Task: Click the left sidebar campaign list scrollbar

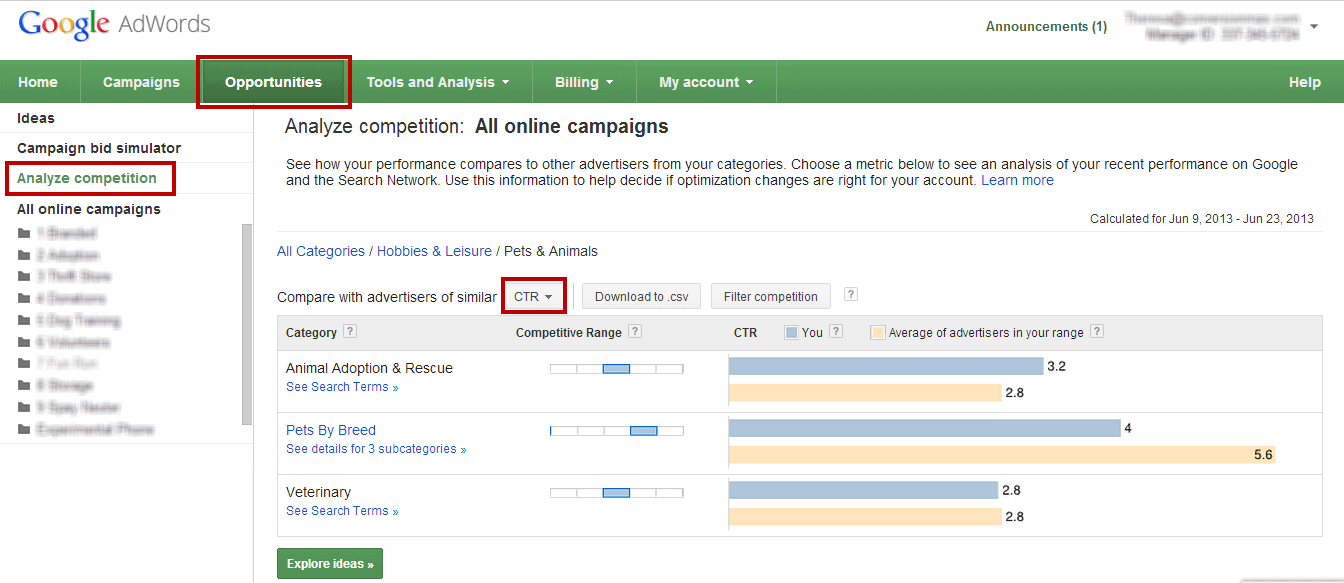Action: click(247, 324)
